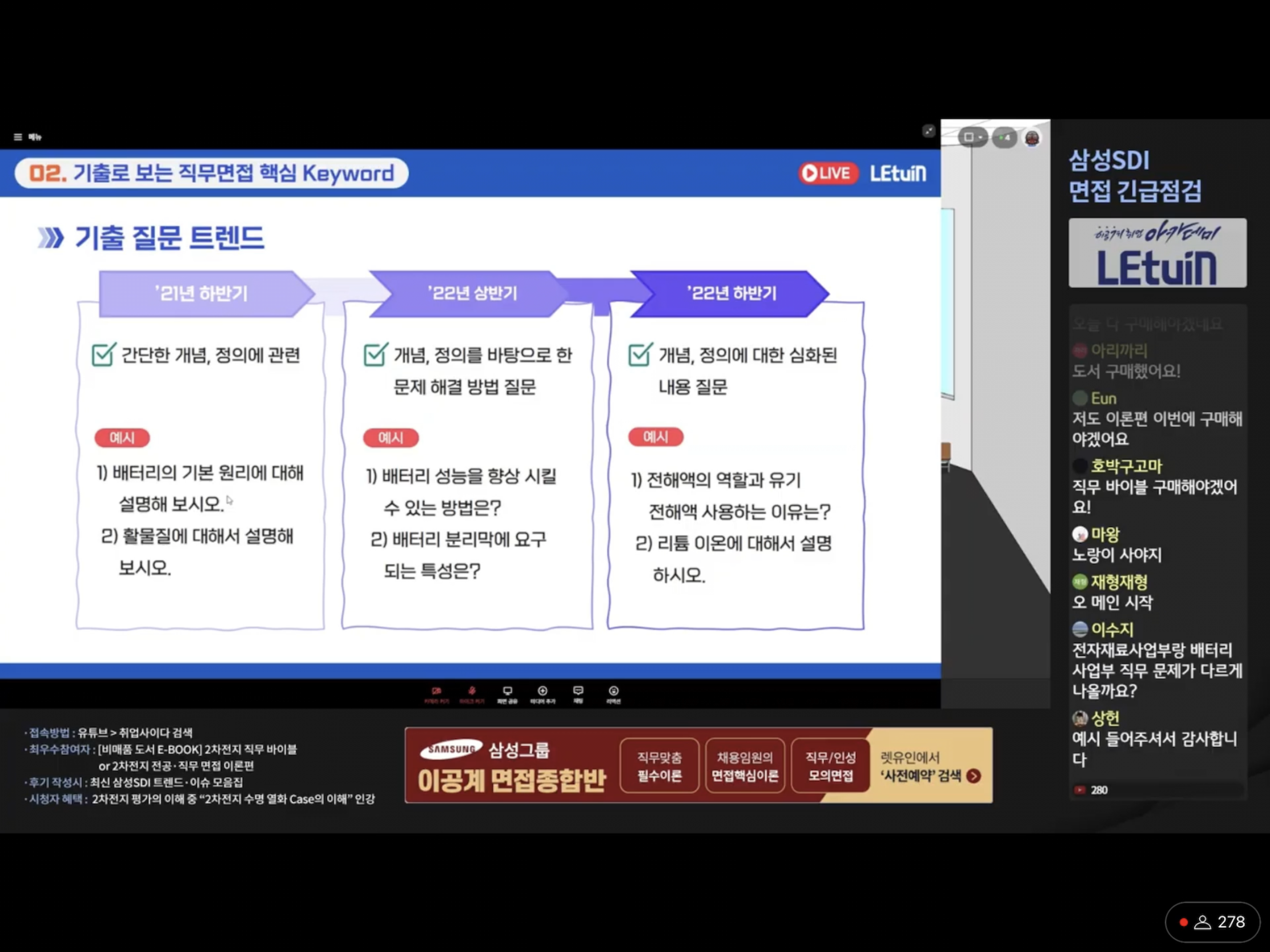
Task: Click the 278 viewer count pill
Action: pyautogui.click(x=1212, y=922)
